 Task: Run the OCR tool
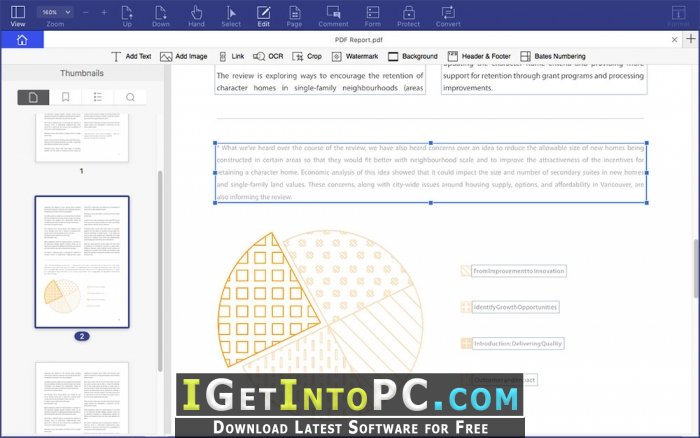268,56
